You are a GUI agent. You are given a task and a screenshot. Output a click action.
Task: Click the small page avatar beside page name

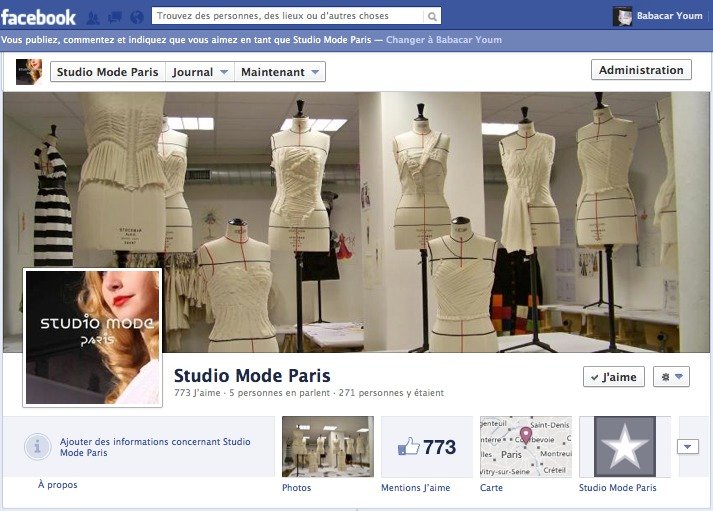(x=28, y=72)
